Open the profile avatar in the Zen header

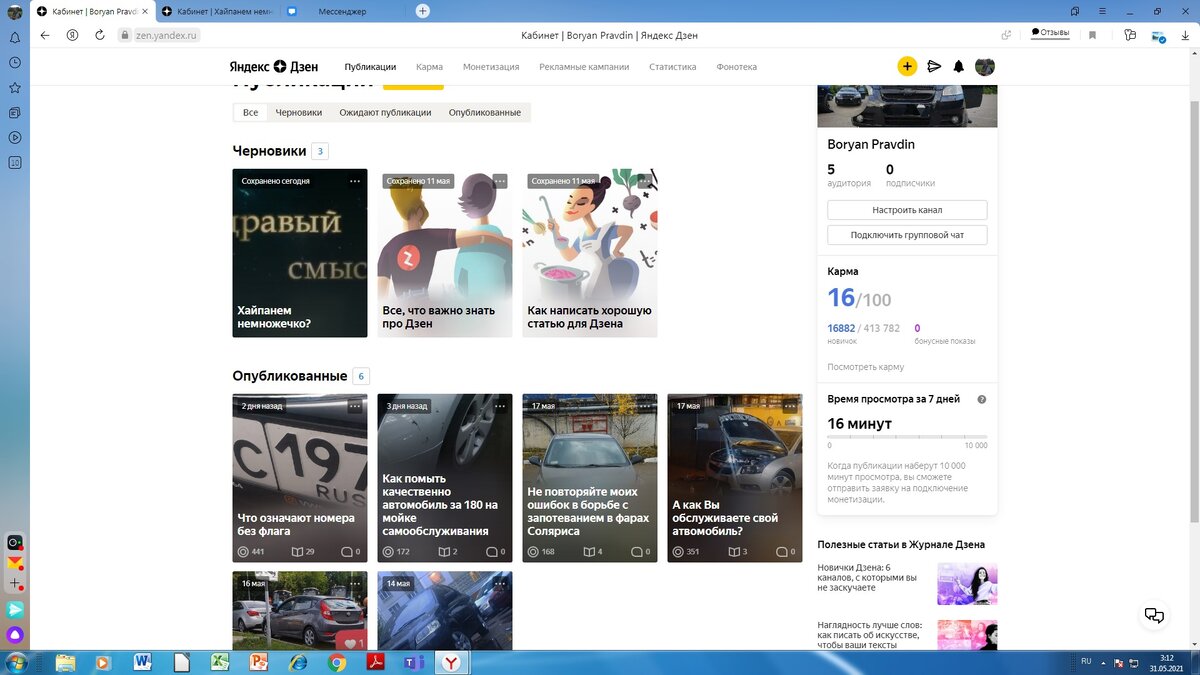985,67
